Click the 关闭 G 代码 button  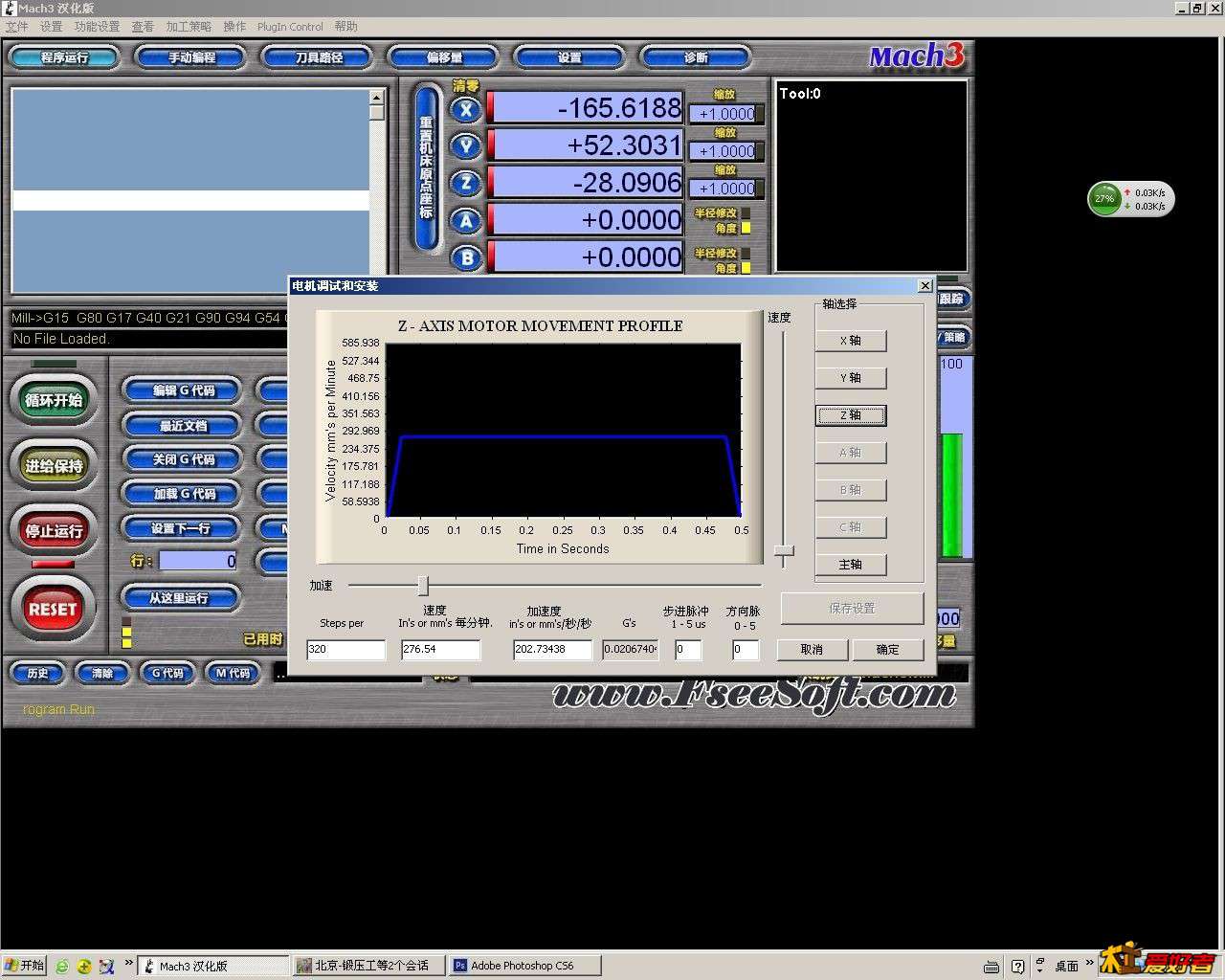point(184,459)
